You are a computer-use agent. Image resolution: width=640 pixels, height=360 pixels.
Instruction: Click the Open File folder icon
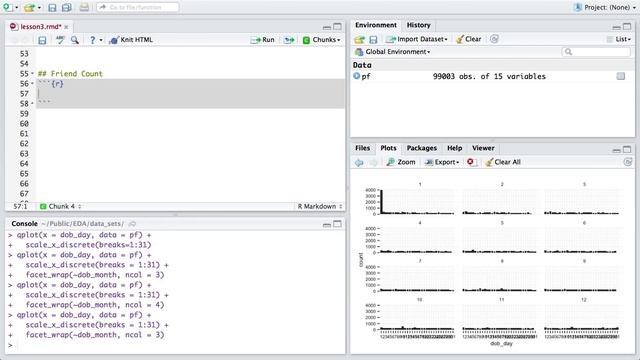[x=29, y=7]
